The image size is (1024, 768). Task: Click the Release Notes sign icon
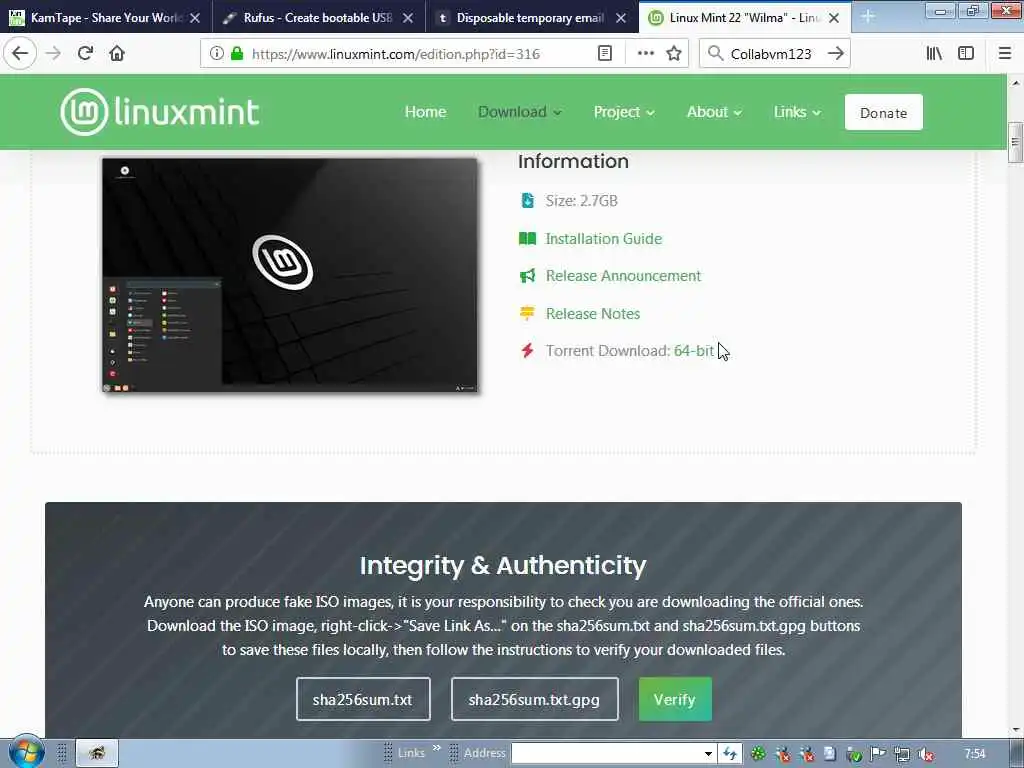click(x=527, y=313)
